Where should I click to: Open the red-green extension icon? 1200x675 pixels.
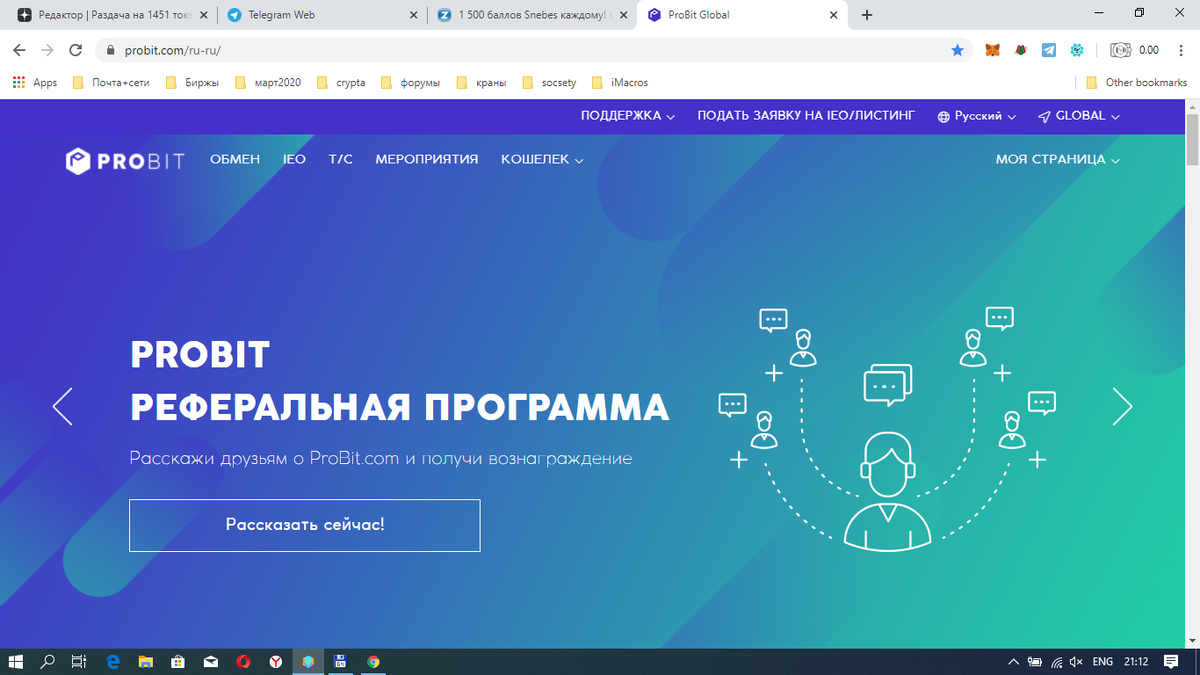click(x=1021, y=49)
